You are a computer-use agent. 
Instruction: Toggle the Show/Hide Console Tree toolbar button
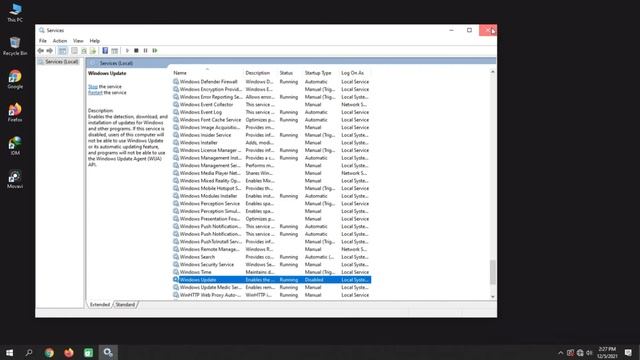tap(62, 51)
